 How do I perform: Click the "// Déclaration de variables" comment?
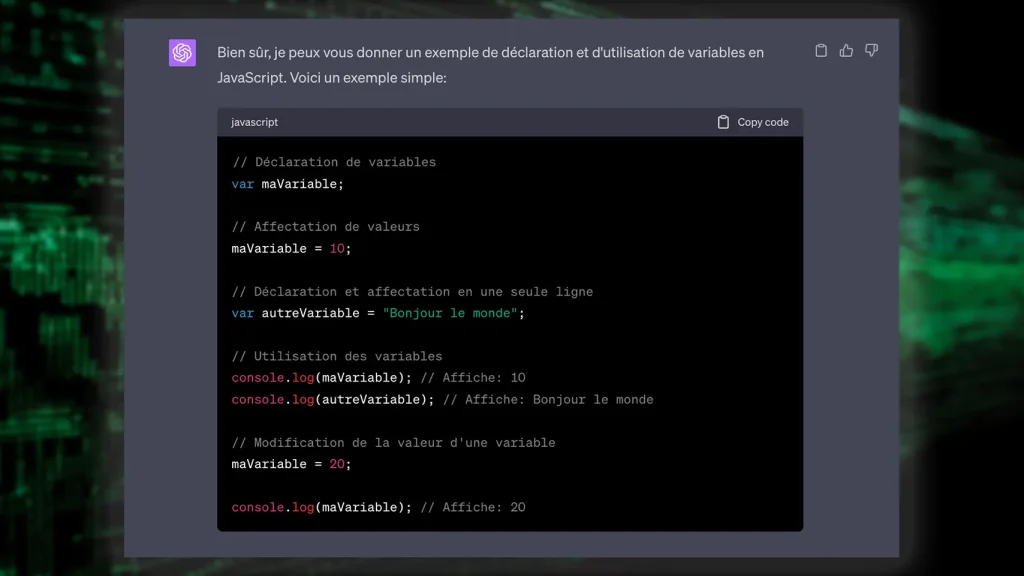333,162
